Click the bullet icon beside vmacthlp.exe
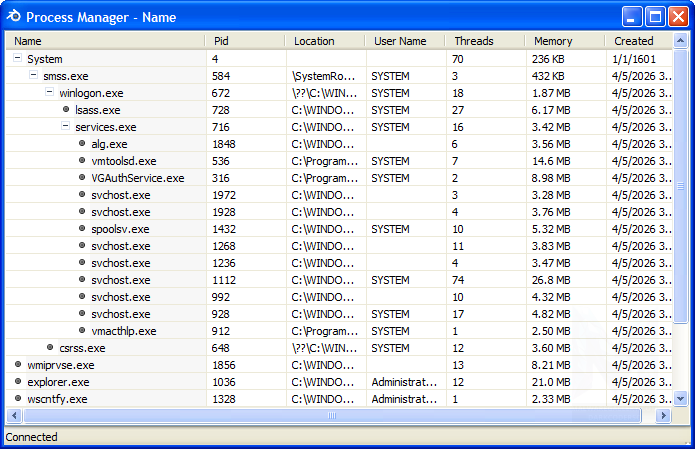695x449 pixels. click(82, 331)
